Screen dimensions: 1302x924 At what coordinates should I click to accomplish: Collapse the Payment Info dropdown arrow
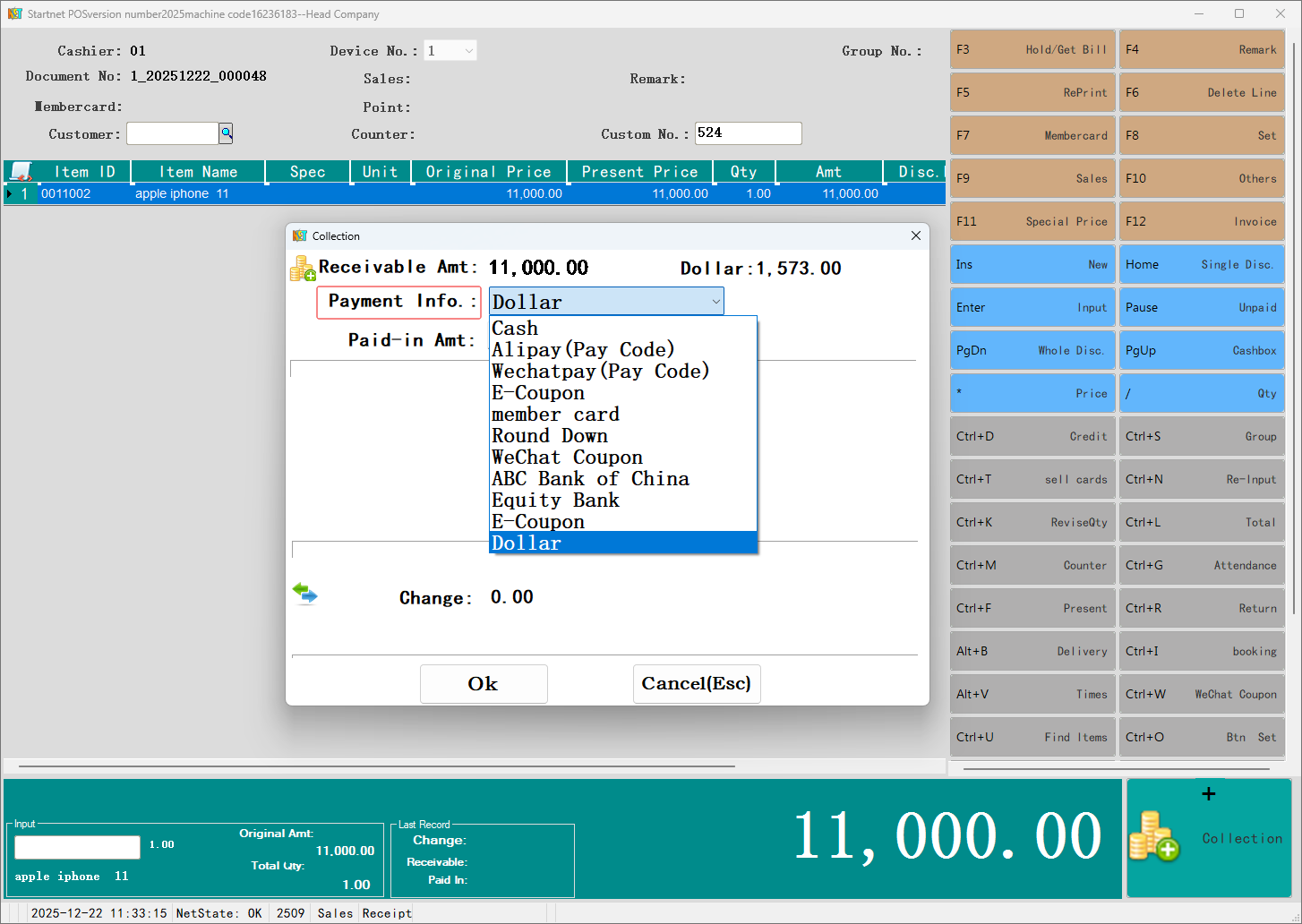(715, 302)
